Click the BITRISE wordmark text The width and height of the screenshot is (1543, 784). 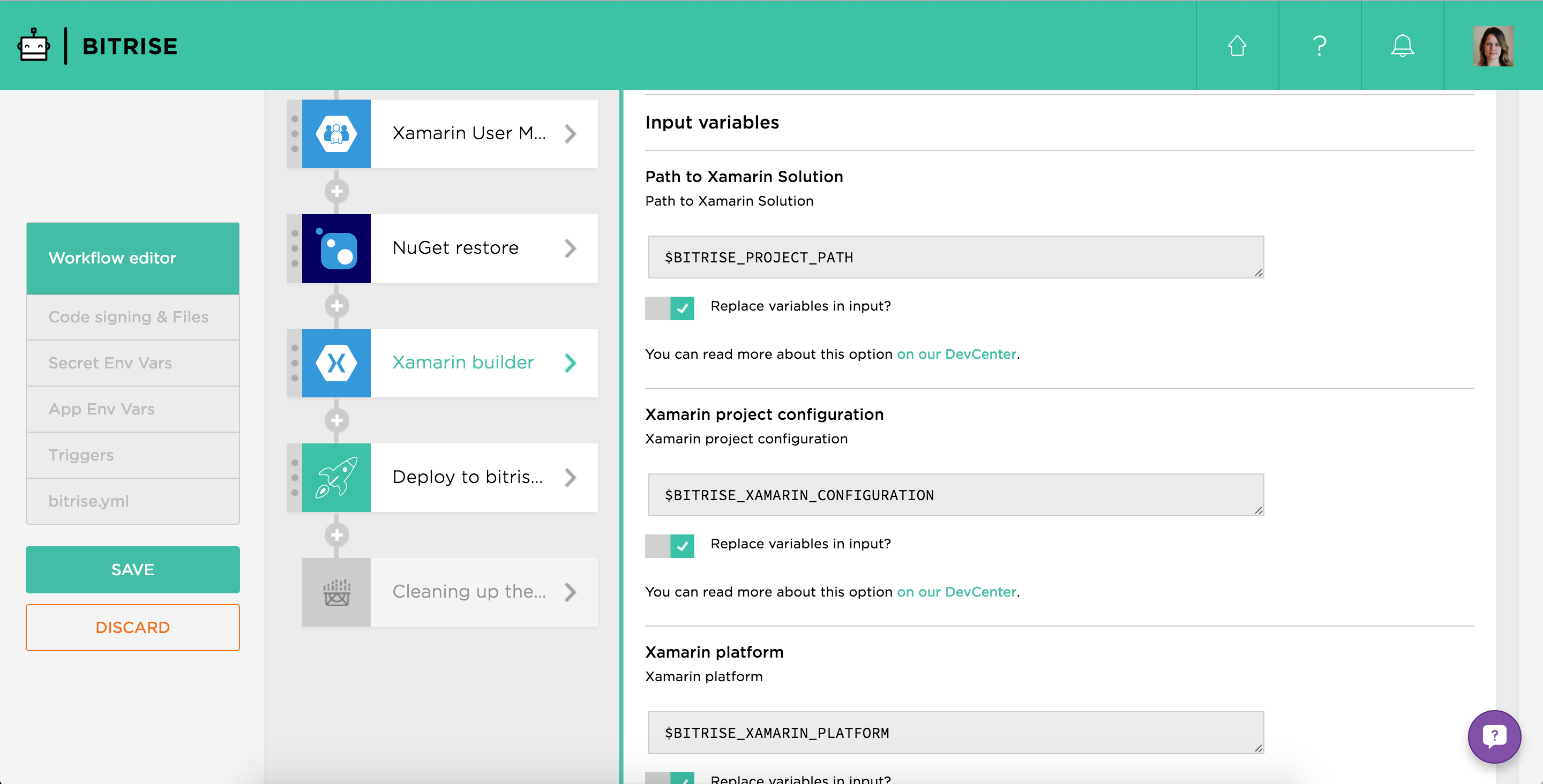[x=130, y=46]
